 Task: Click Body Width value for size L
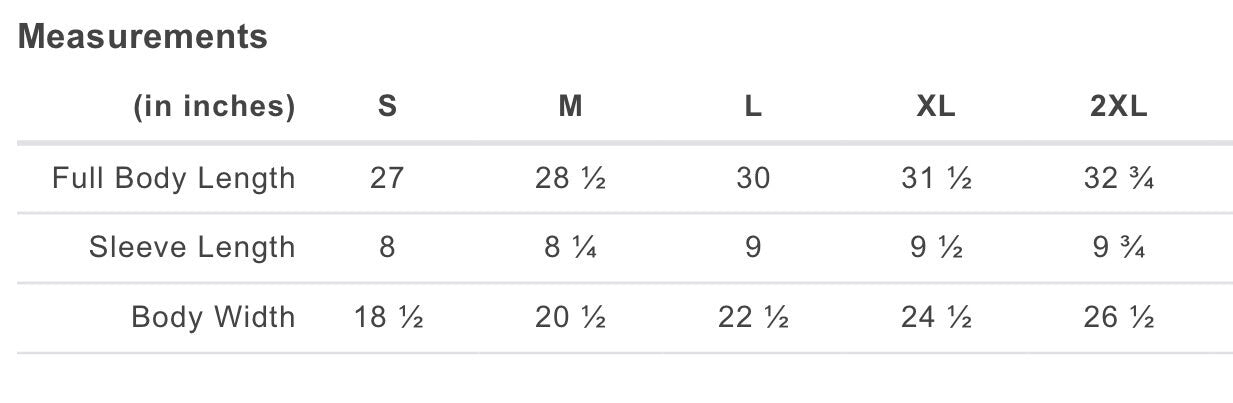(x=753, y=317)
